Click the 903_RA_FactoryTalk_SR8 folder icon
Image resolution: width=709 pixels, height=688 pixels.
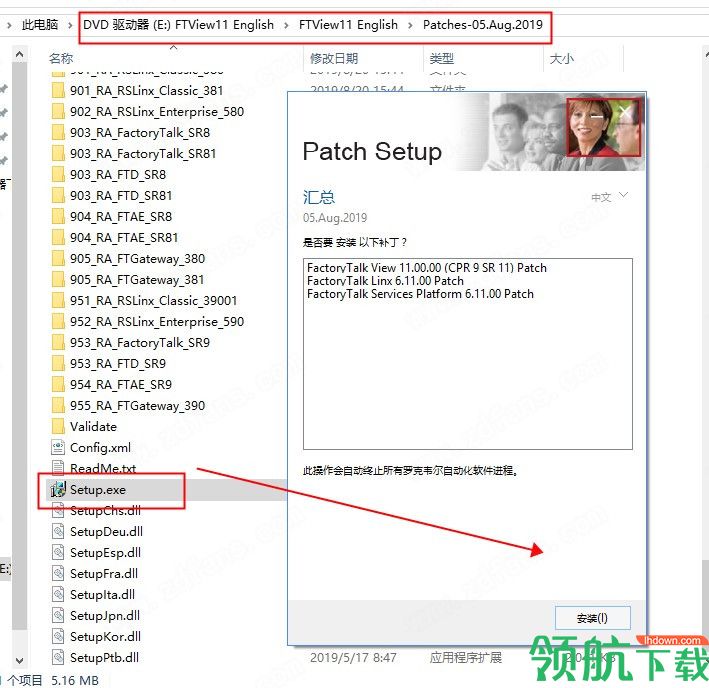click(x=58, y=132)
